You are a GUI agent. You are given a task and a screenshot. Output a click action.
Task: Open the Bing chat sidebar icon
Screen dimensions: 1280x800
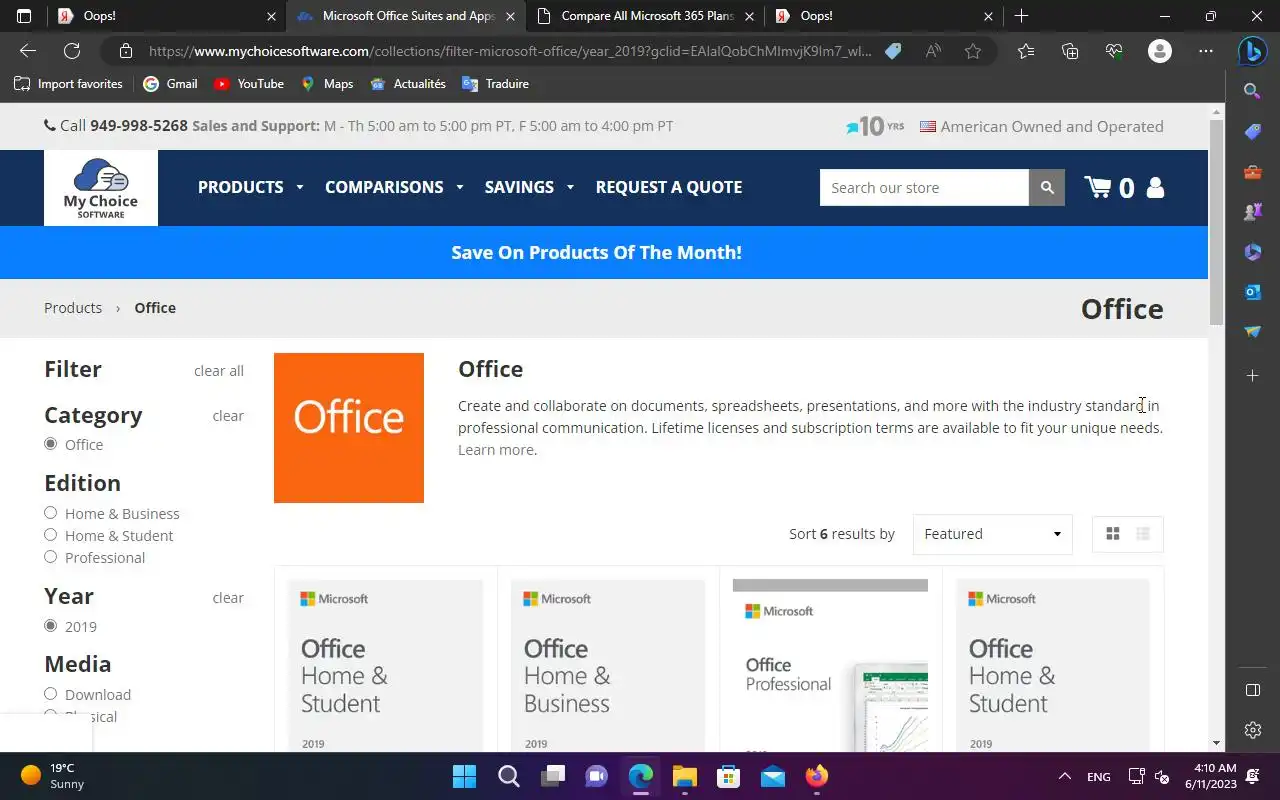1253,51
